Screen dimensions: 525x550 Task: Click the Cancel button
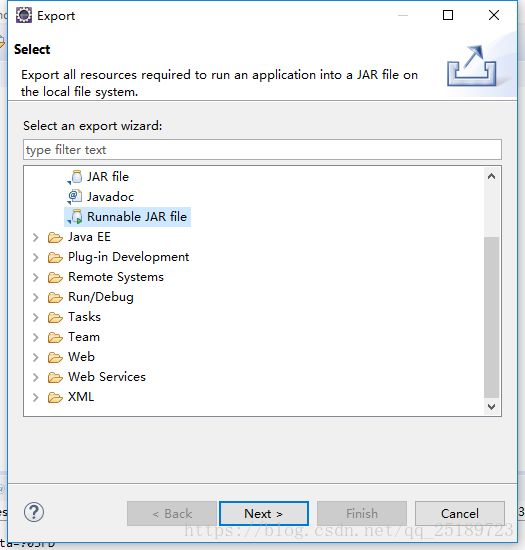click(459, 514)
